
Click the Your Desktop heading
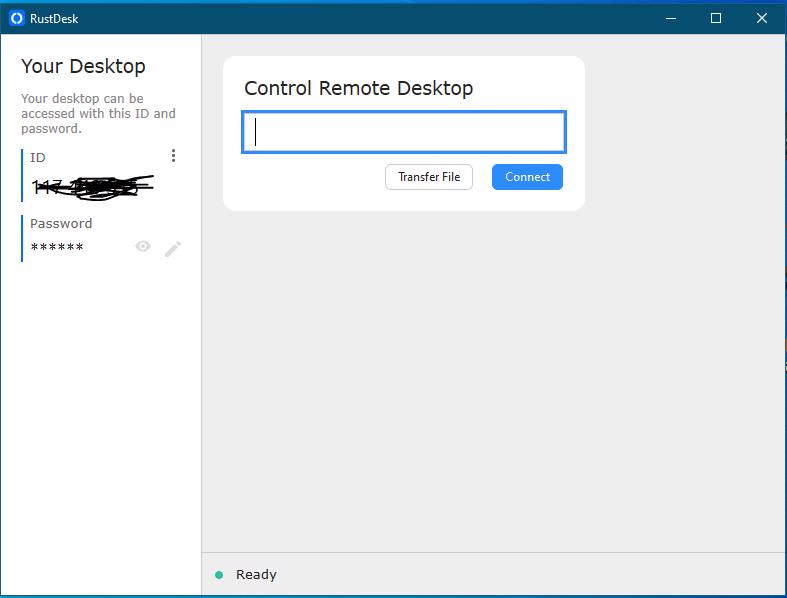[x=83, y=66]
